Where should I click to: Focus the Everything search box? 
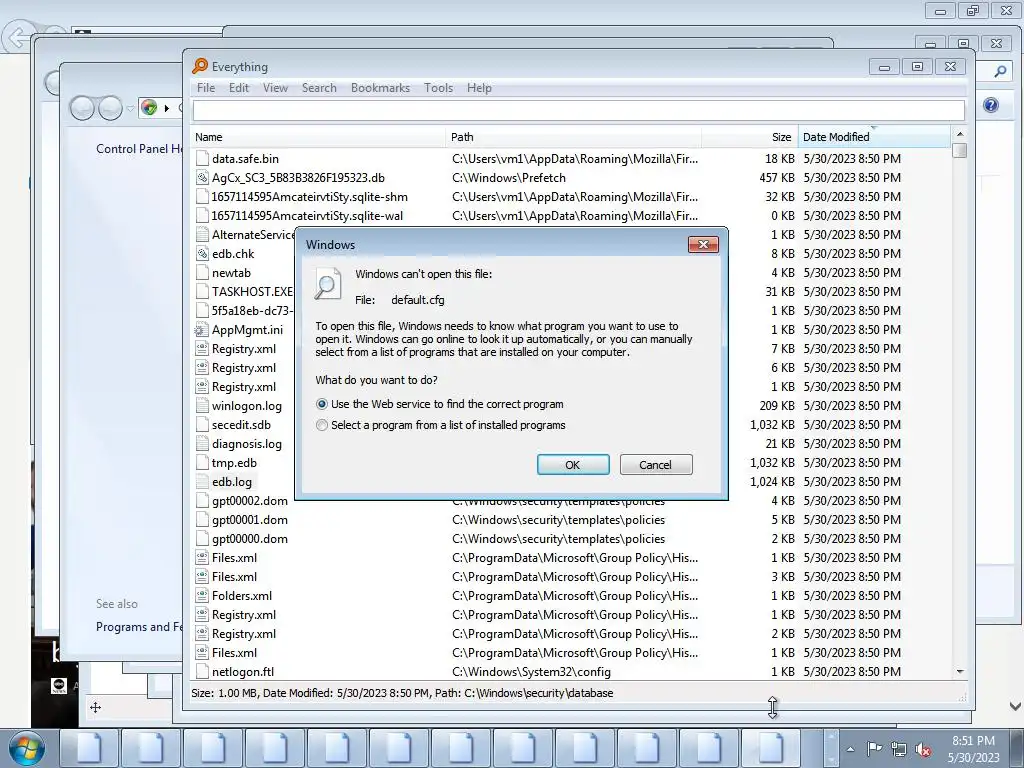(579, 110)
